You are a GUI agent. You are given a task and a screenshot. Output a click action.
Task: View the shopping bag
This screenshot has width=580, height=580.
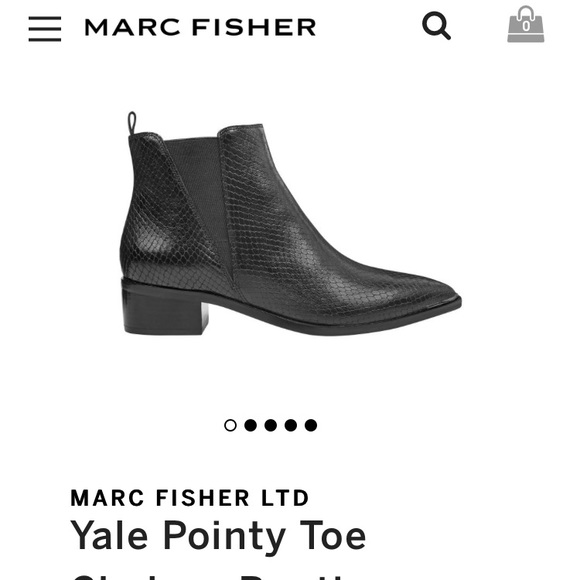tap(526, 24)
